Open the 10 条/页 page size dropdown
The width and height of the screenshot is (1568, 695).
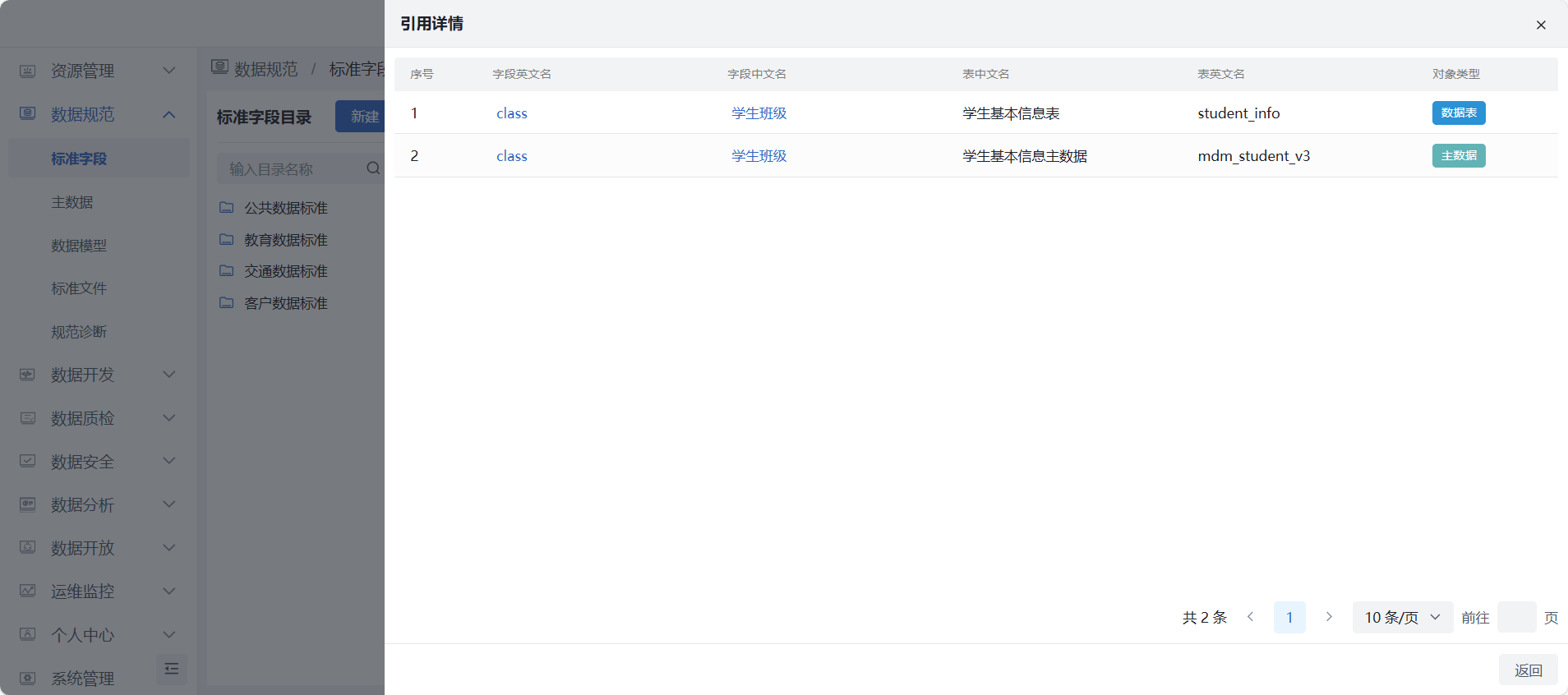point(1403,617)
